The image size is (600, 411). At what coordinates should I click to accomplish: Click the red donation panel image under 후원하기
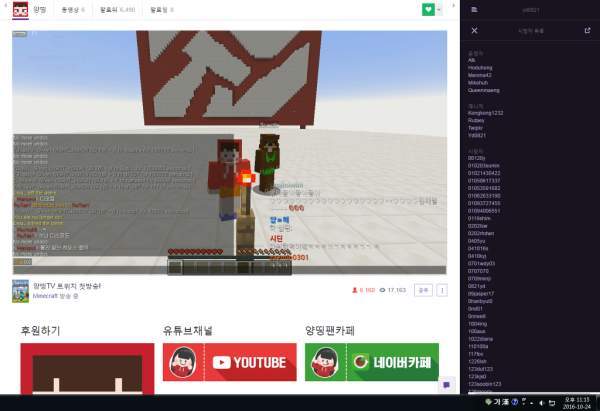87,369
